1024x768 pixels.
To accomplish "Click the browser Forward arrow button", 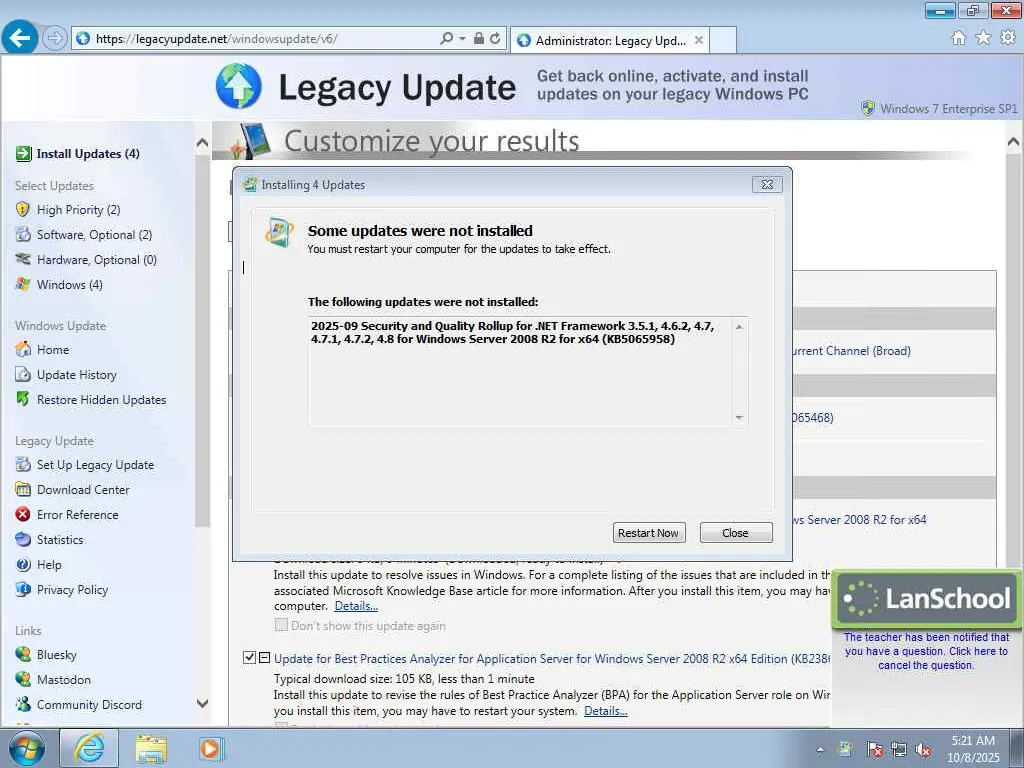I will click(55, 38).
